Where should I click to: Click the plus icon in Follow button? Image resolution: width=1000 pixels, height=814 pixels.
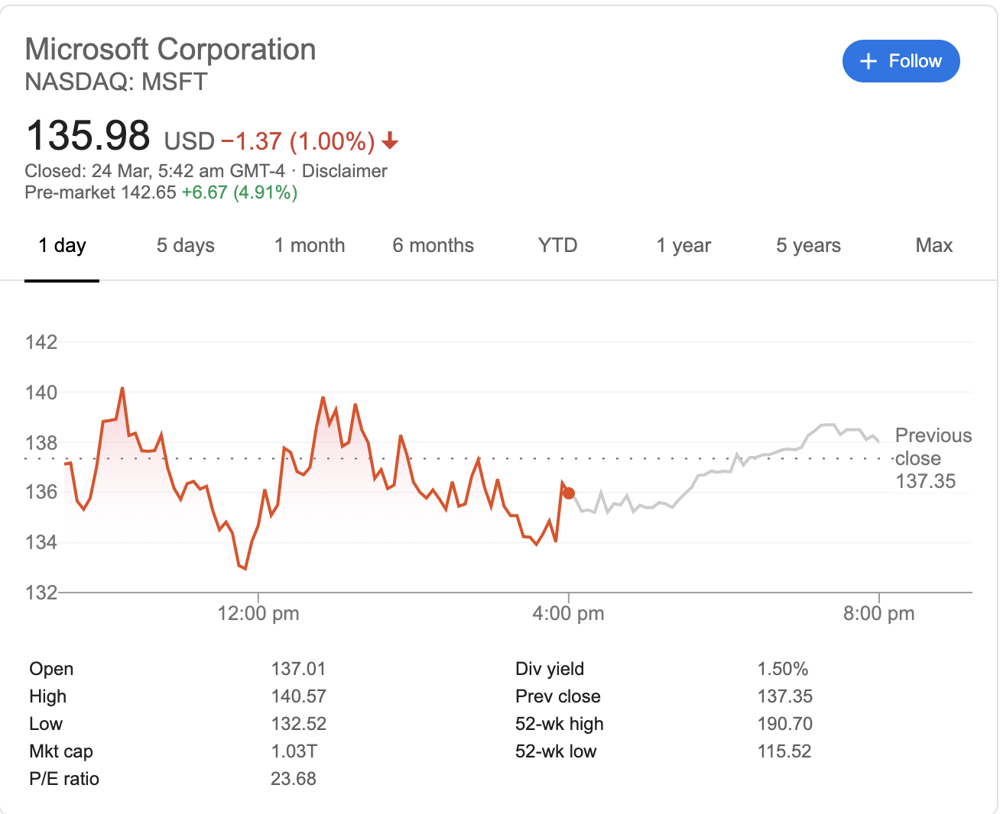click(869, 61)
